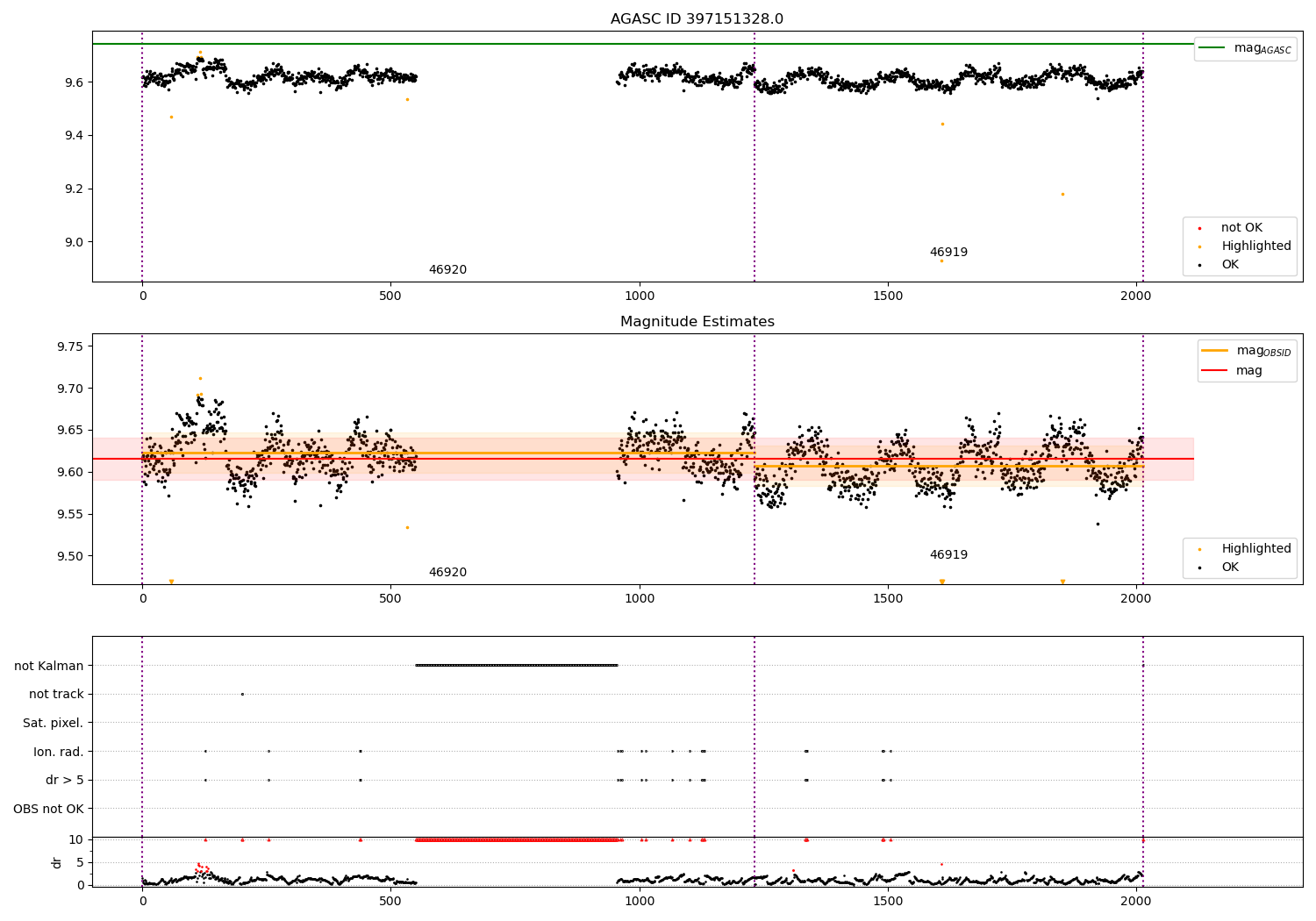Click the 500 x-tick under the top plot
Image resolution: width=1316 pixels, height=921 pixels.
[391, 296]
